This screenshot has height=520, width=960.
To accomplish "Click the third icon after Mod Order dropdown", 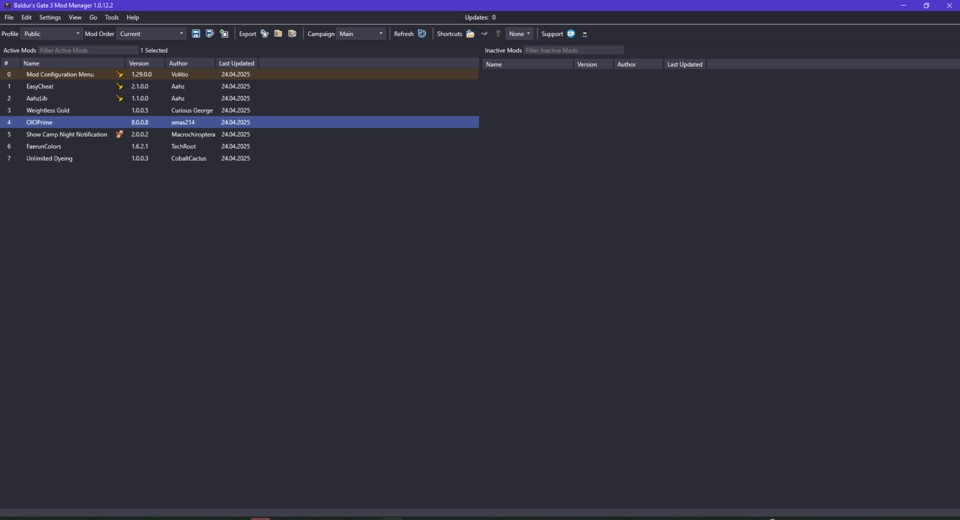I will pos(224,34).
